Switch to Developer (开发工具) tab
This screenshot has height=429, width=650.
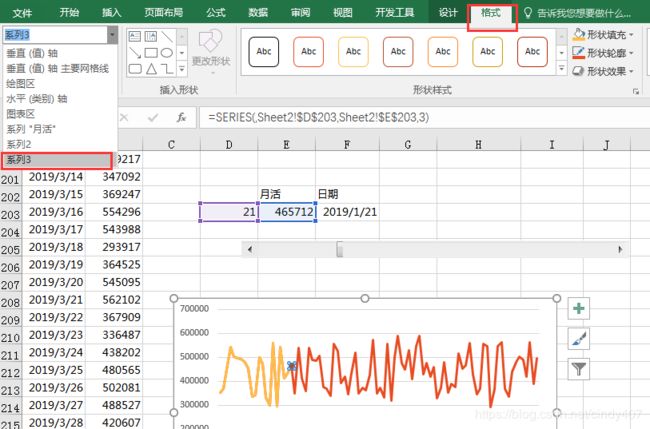(395, 12)
